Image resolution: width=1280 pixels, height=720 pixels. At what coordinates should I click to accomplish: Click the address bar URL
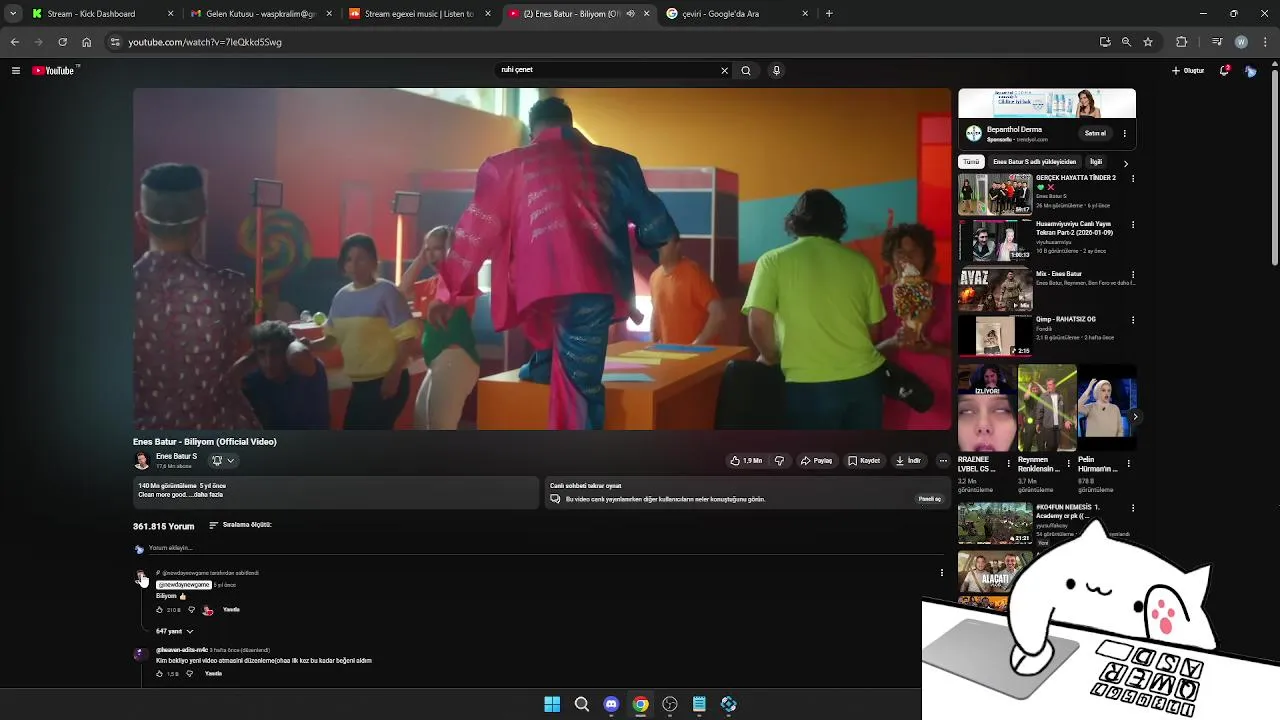(205, 42)
